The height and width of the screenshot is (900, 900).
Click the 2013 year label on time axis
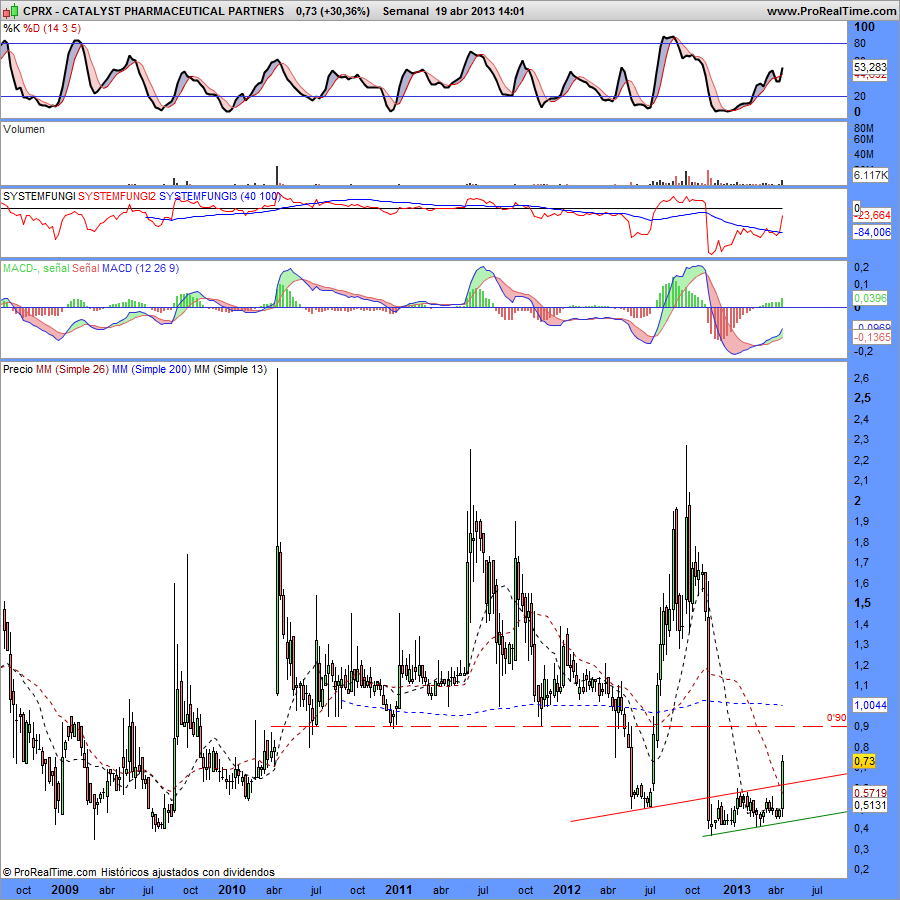coord(736,890)
